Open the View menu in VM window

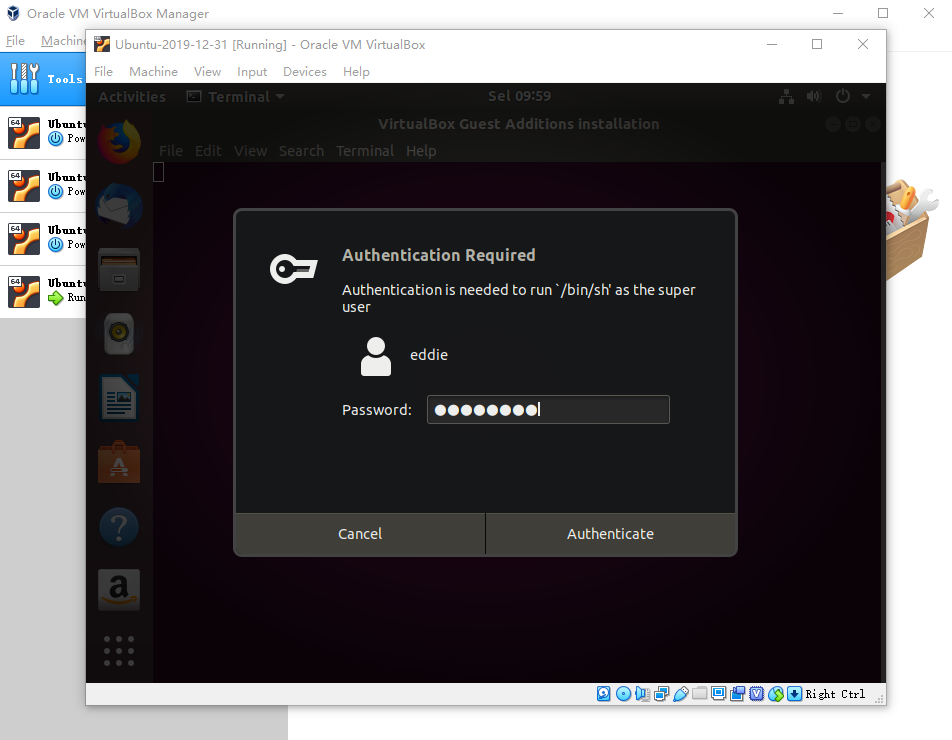pyautogui.click(x=207, y=72)
